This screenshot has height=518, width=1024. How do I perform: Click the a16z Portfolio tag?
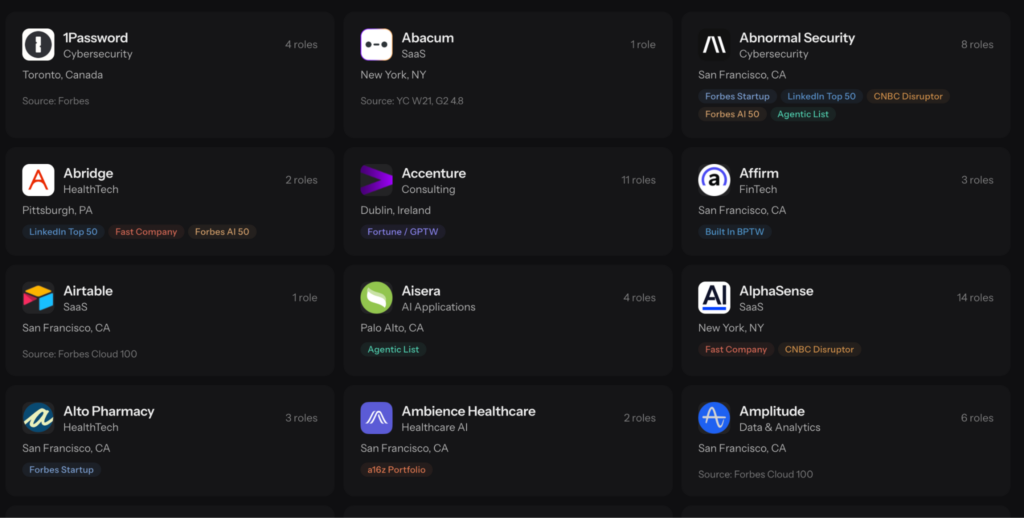tap(396, 469)
